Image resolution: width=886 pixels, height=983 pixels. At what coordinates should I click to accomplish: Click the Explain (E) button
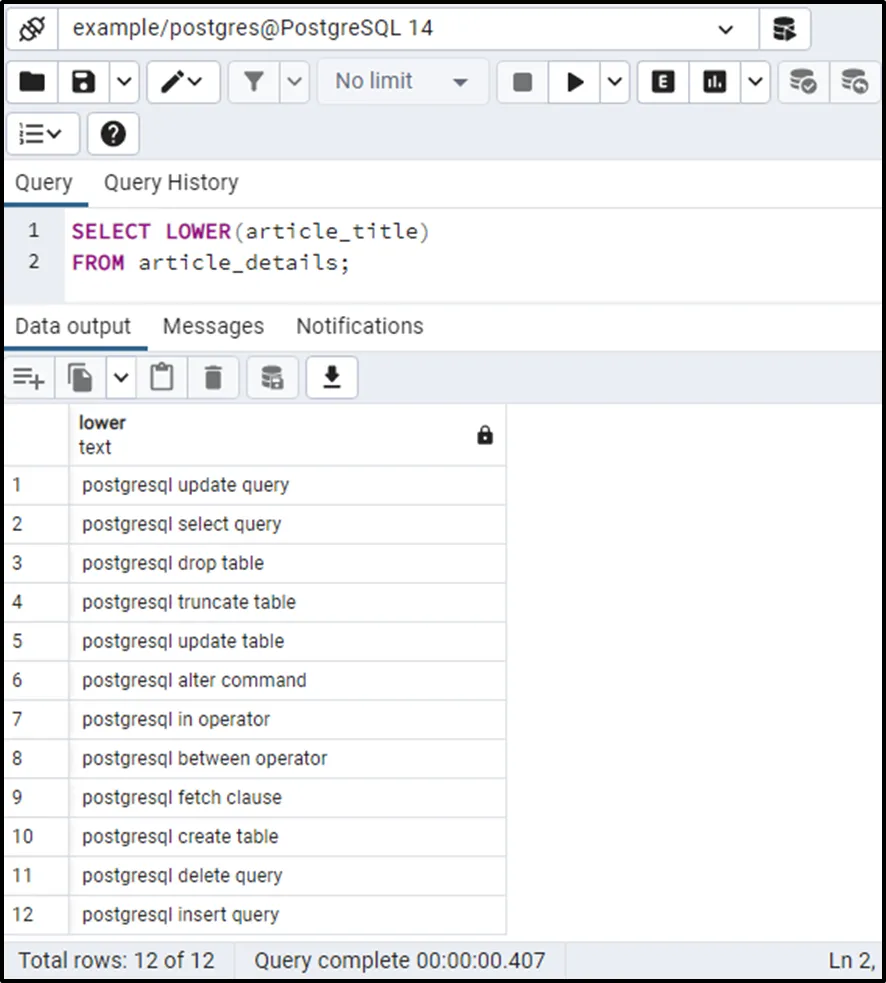coord(663,82)
